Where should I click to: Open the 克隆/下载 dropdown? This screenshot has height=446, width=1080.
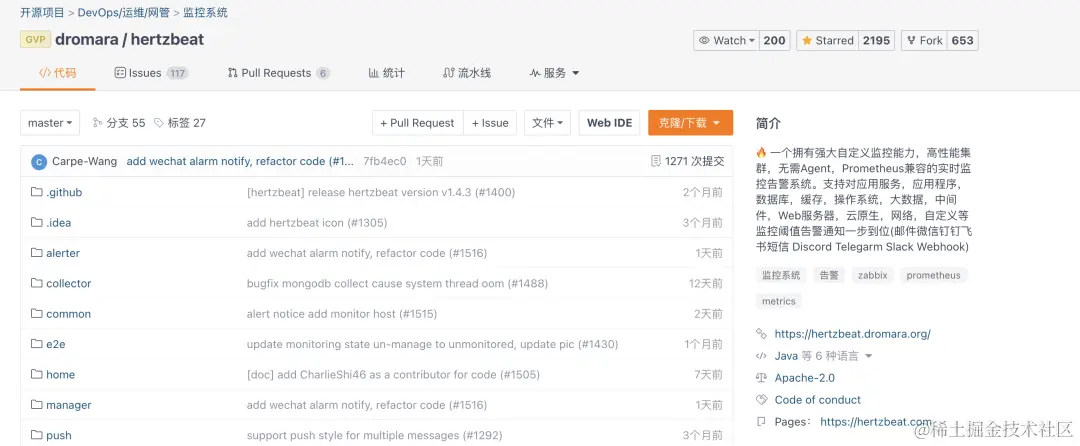click(690, 123)
